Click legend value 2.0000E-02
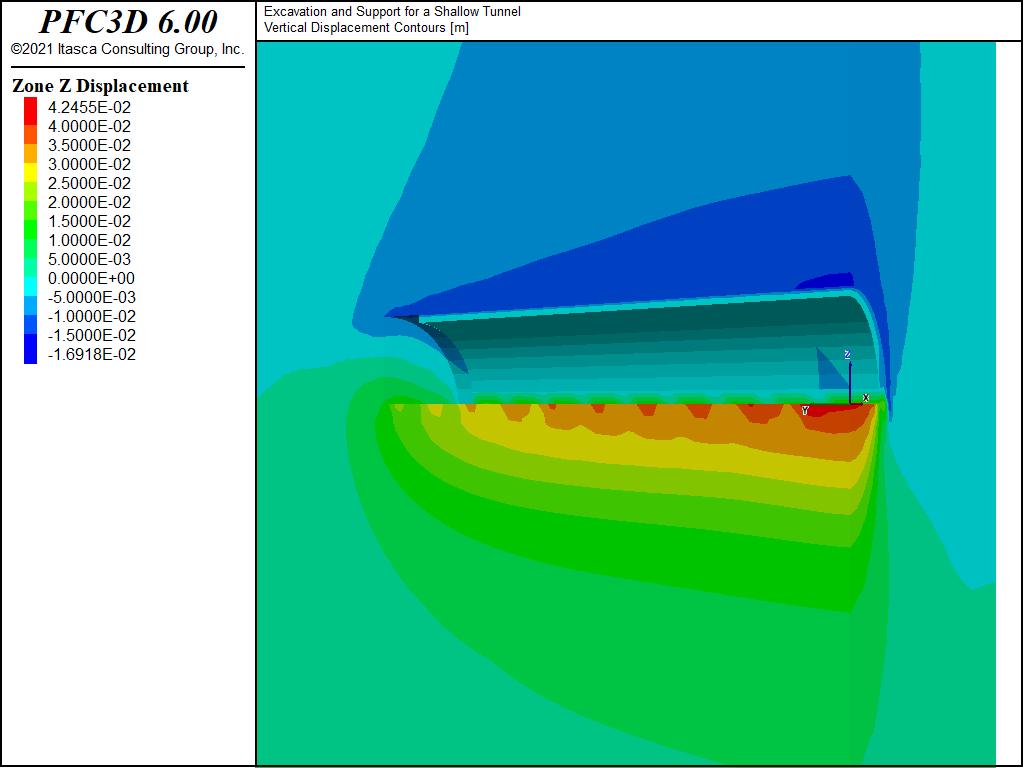The height and width of the screenshot is (768, 1024). (89, 202)
